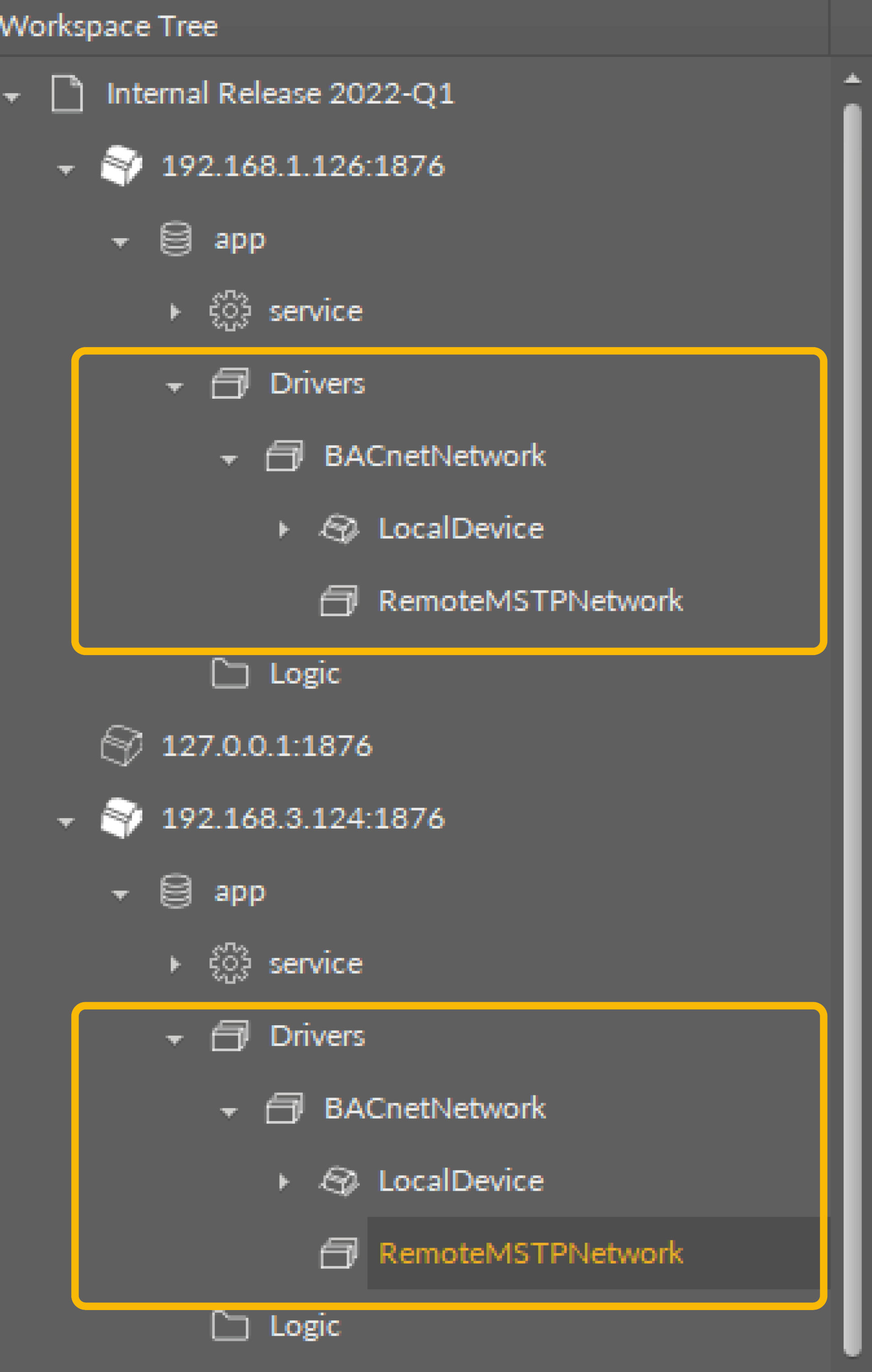Select the first RemoteMSTPNetwork tree item
The height and width of the screenshot is (1372, 872).
pos(530,601)
